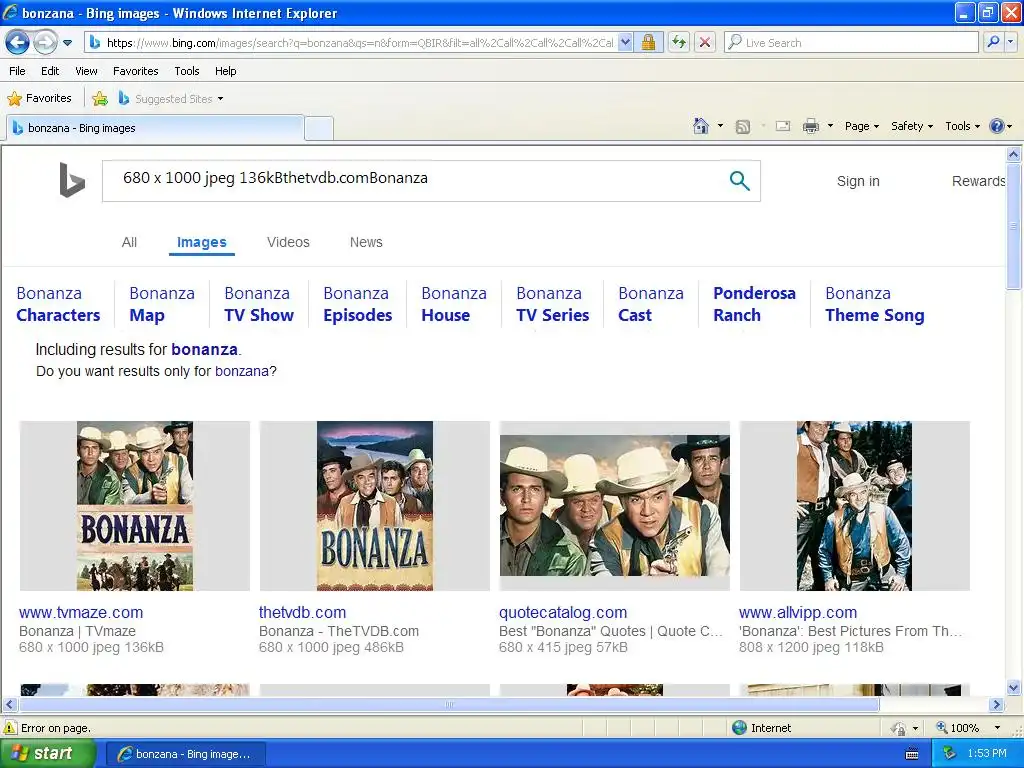
Task: Open the thetvdb Bonanza poster thumbnail
Action: pos(374,506)
